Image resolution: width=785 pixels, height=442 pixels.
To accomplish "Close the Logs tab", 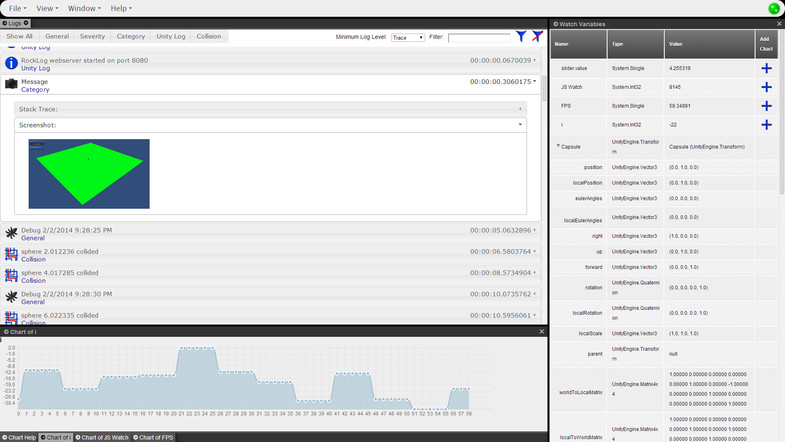I will (26, 23).
